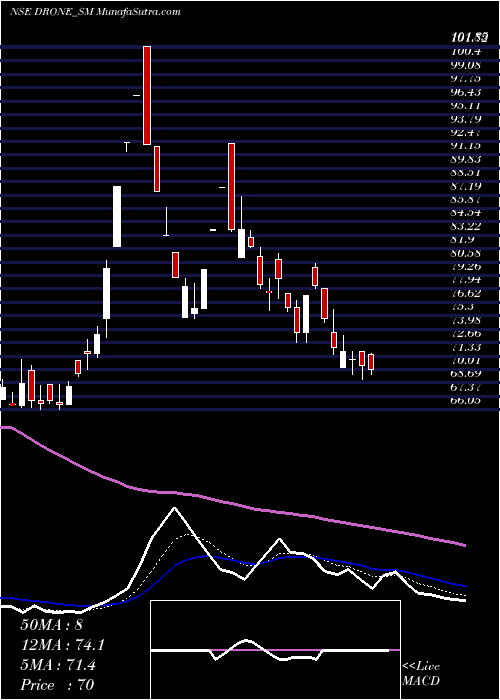Viewport: 500px width, 700px height.
Task: Select the 80.58 price level label
Action: click(465, 253)
